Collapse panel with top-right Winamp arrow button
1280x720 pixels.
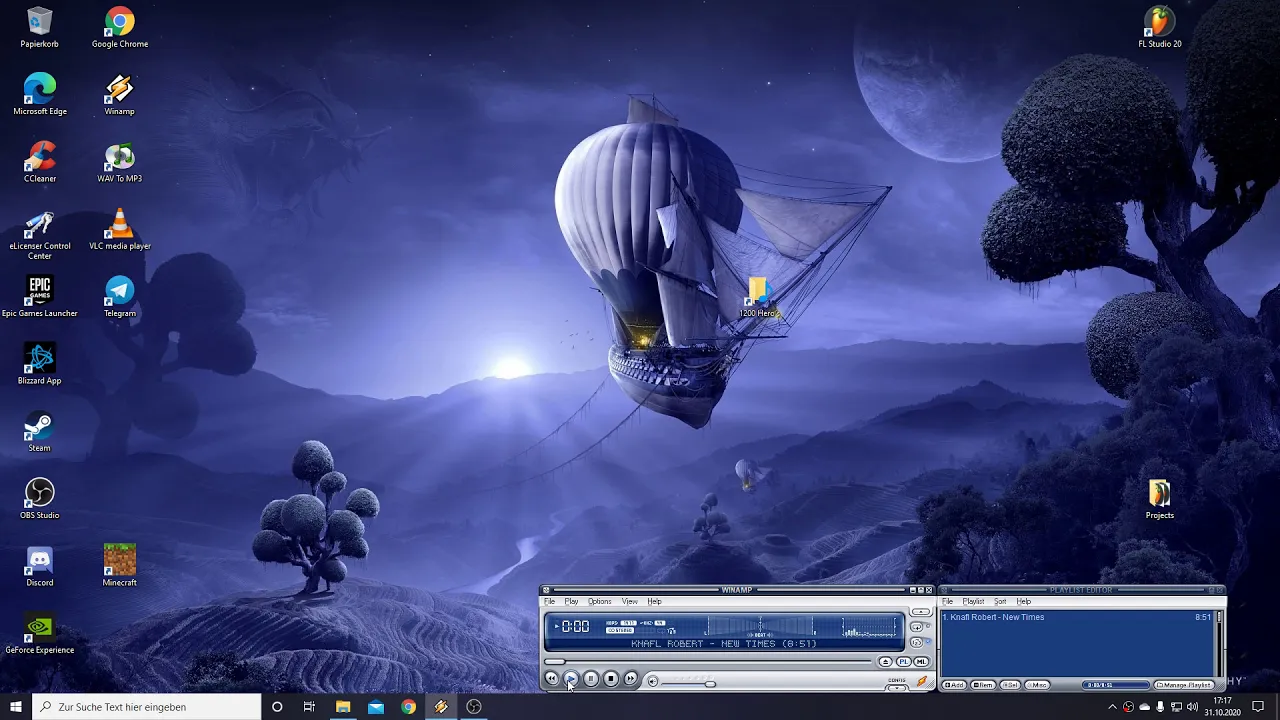(921, 612)
